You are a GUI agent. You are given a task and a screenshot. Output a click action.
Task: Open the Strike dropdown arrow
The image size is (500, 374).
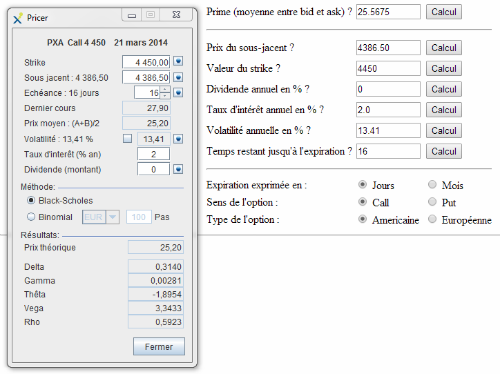[178, 62]
